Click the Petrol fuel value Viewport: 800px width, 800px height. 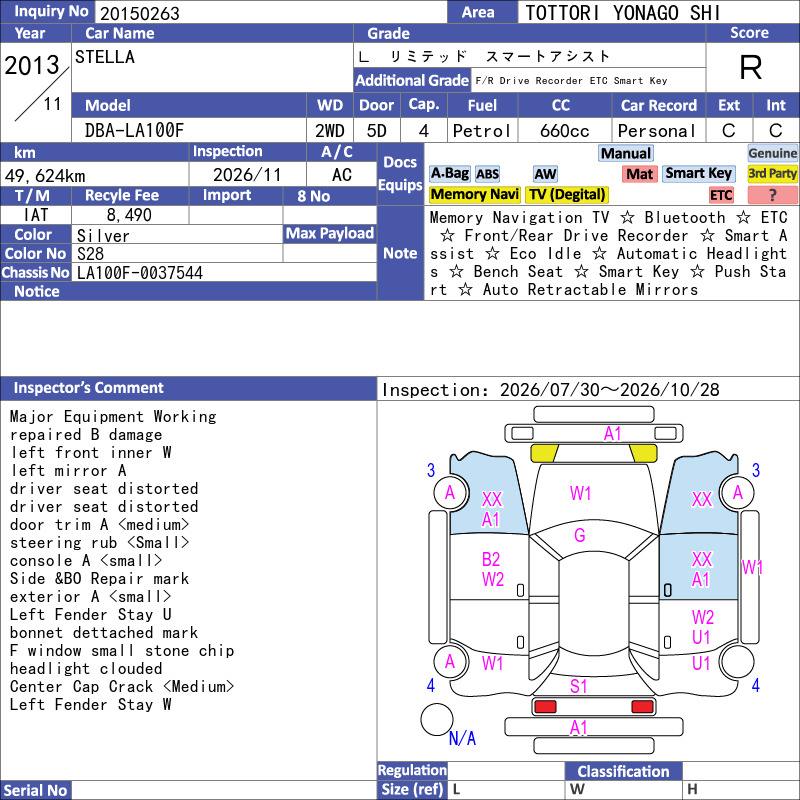[x=482, y=131]
